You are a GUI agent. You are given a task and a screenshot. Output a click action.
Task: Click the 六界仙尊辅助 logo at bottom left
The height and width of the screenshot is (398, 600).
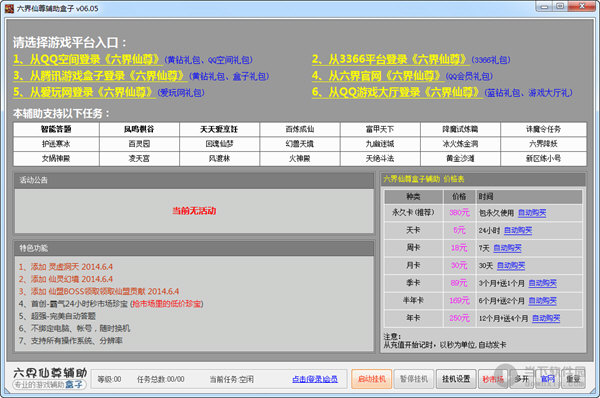click(49, 378)
